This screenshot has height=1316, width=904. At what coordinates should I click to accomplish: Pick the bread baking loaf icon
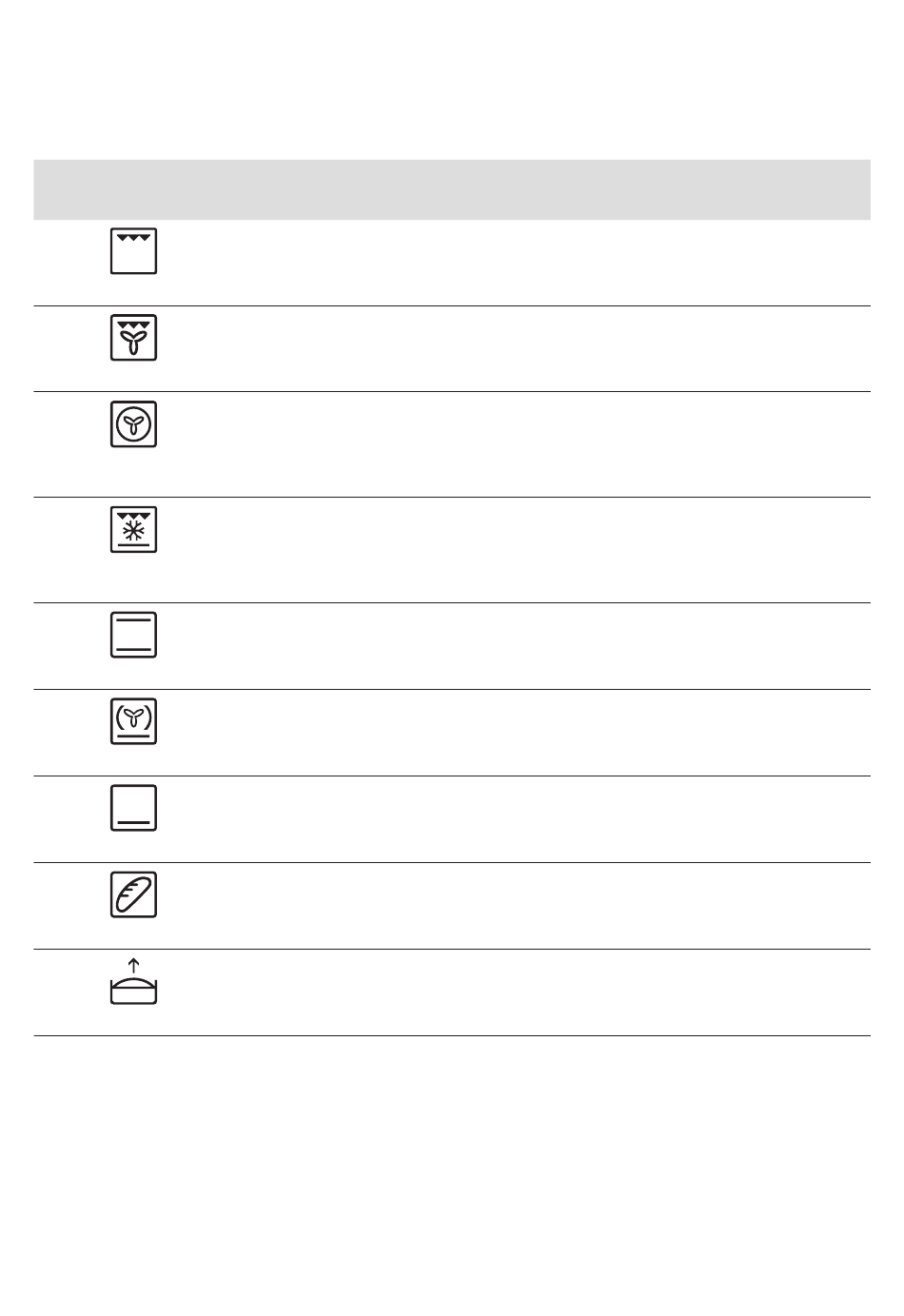tap(133, 894)
